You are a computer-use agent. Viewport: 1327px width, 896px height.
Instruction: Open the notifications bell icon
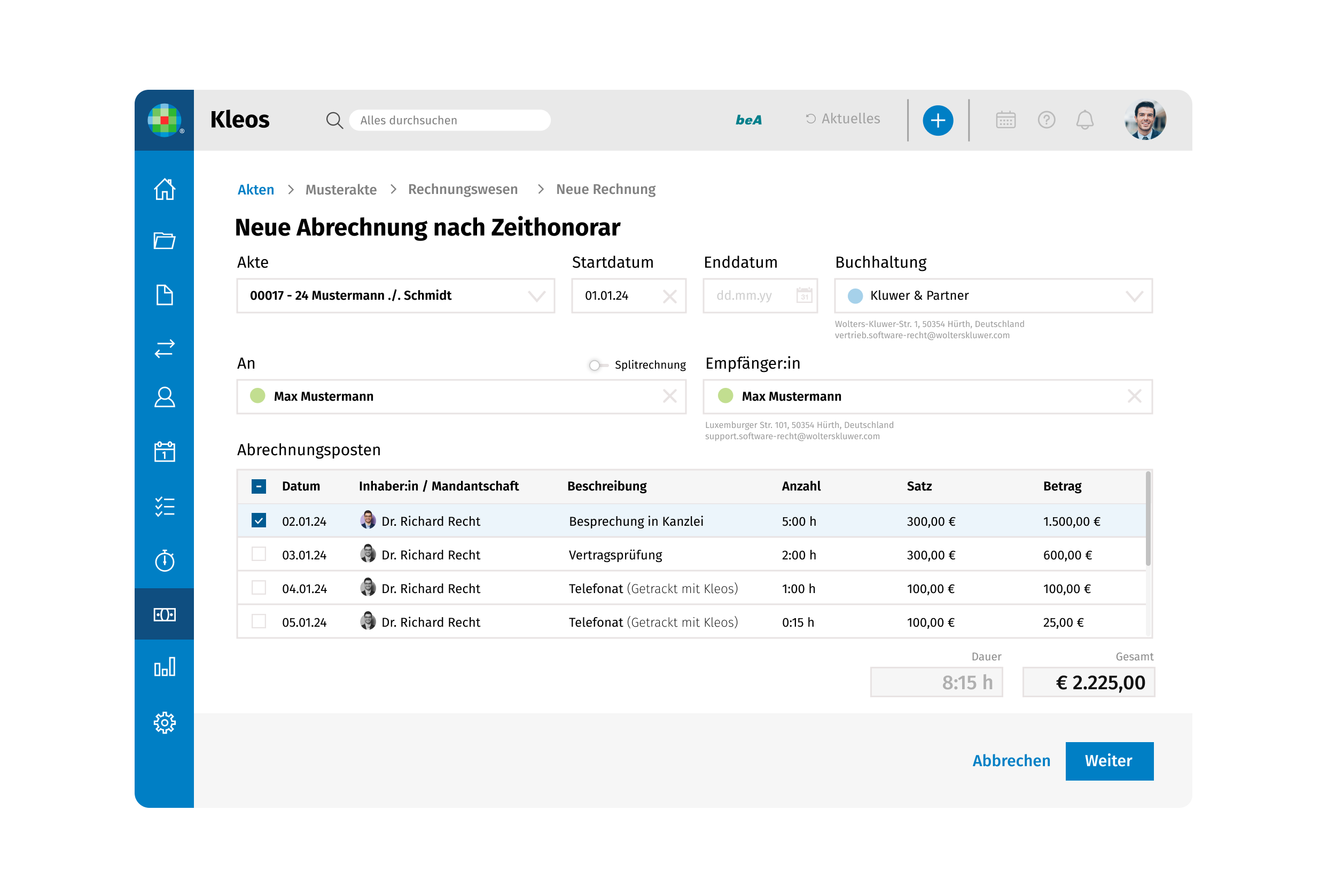1084,120
